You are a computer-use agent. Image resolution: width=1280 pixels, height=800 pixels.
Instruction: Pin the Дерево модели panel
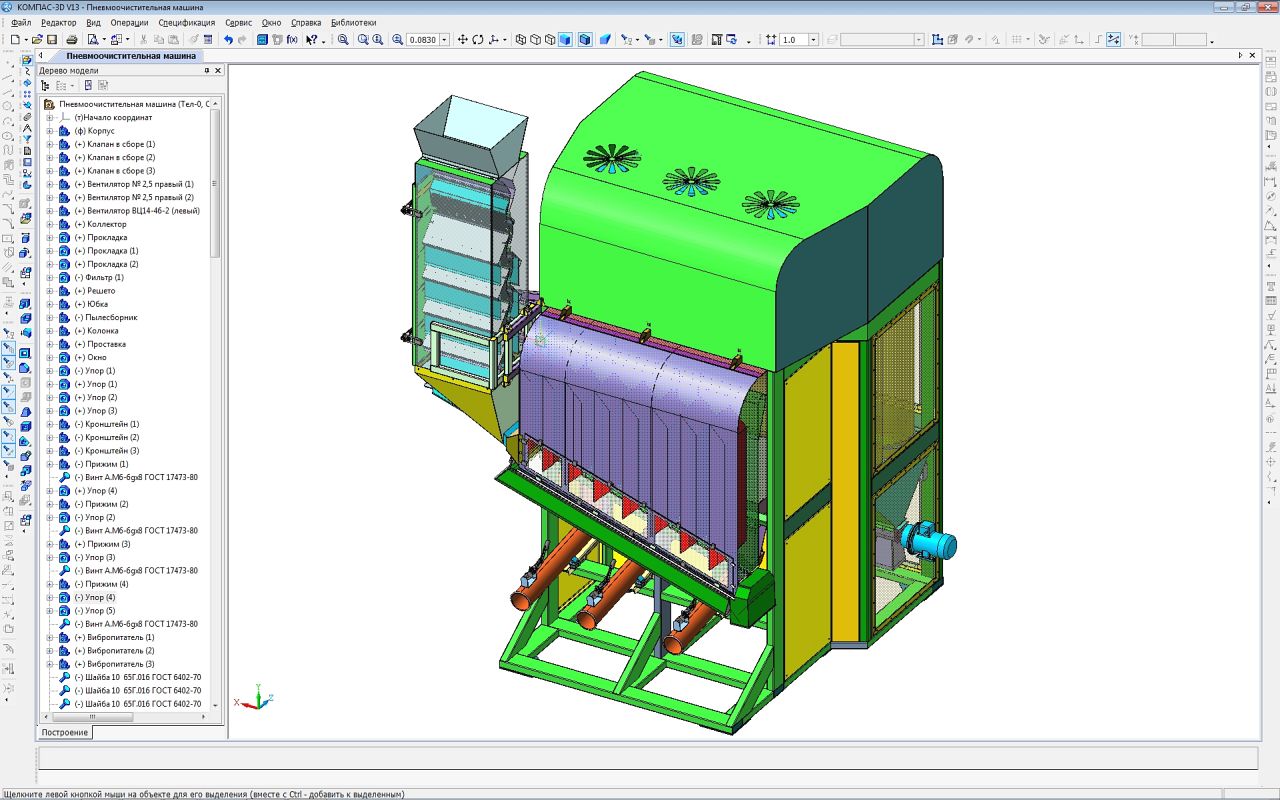[207, 71]
